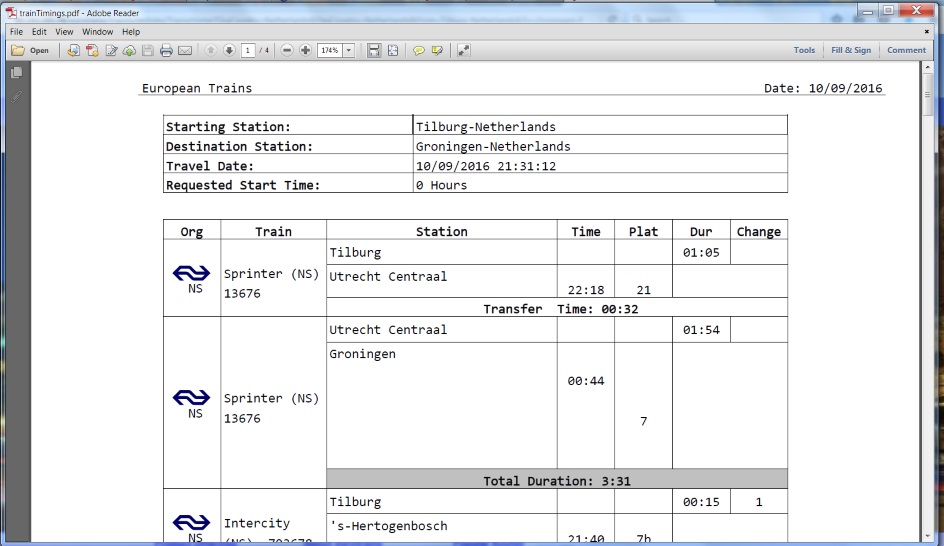Open the Edit menu

click(39, 31)
